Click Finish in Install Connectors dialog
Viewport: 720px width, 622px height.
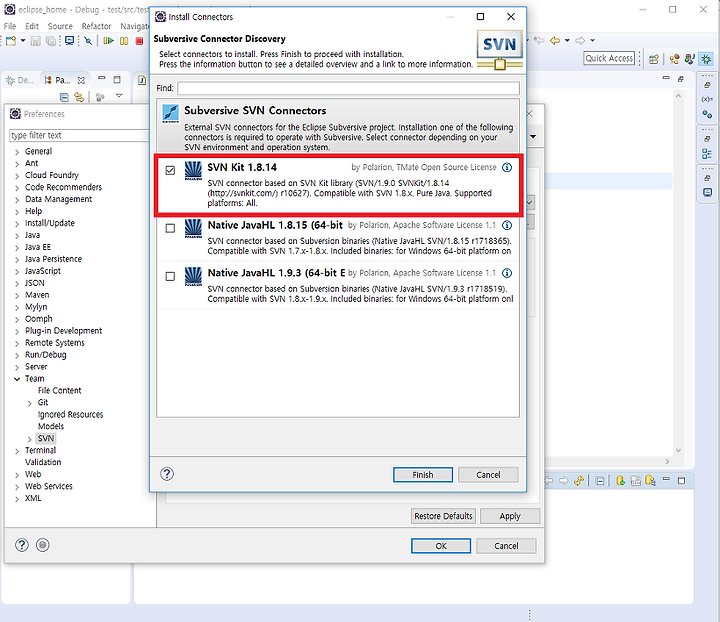click(422, 475)
